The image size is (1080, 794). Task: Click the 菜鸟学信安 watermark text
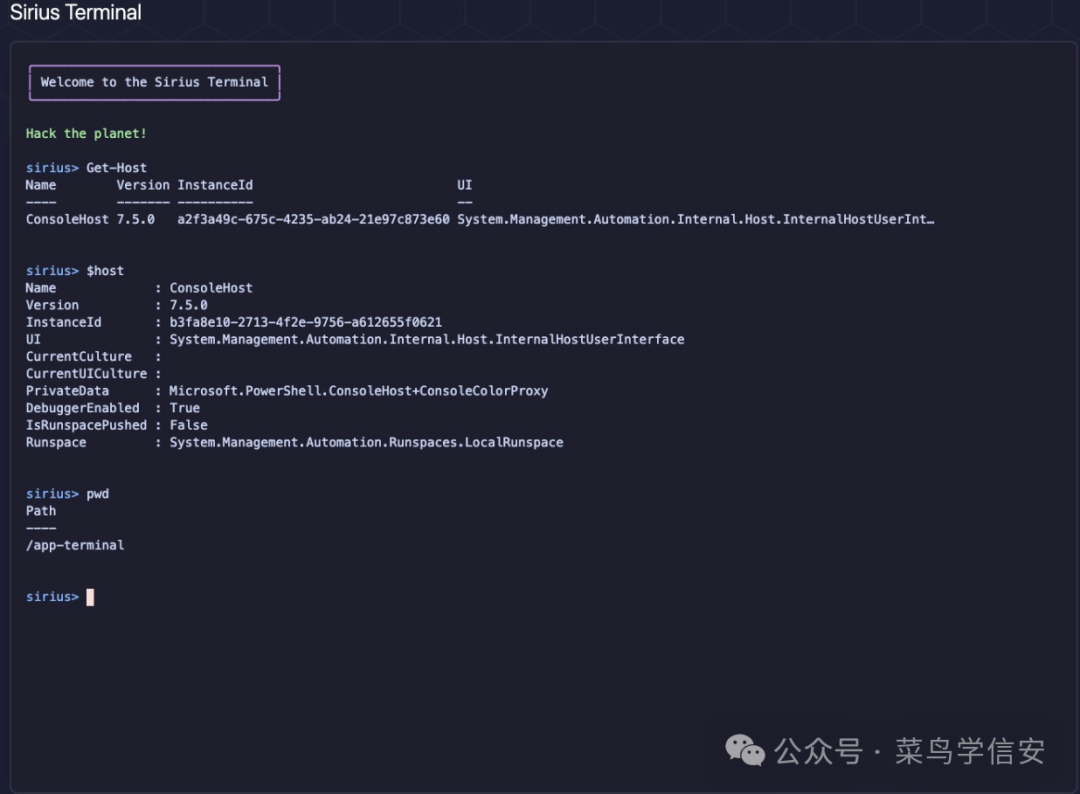[969, 751]
